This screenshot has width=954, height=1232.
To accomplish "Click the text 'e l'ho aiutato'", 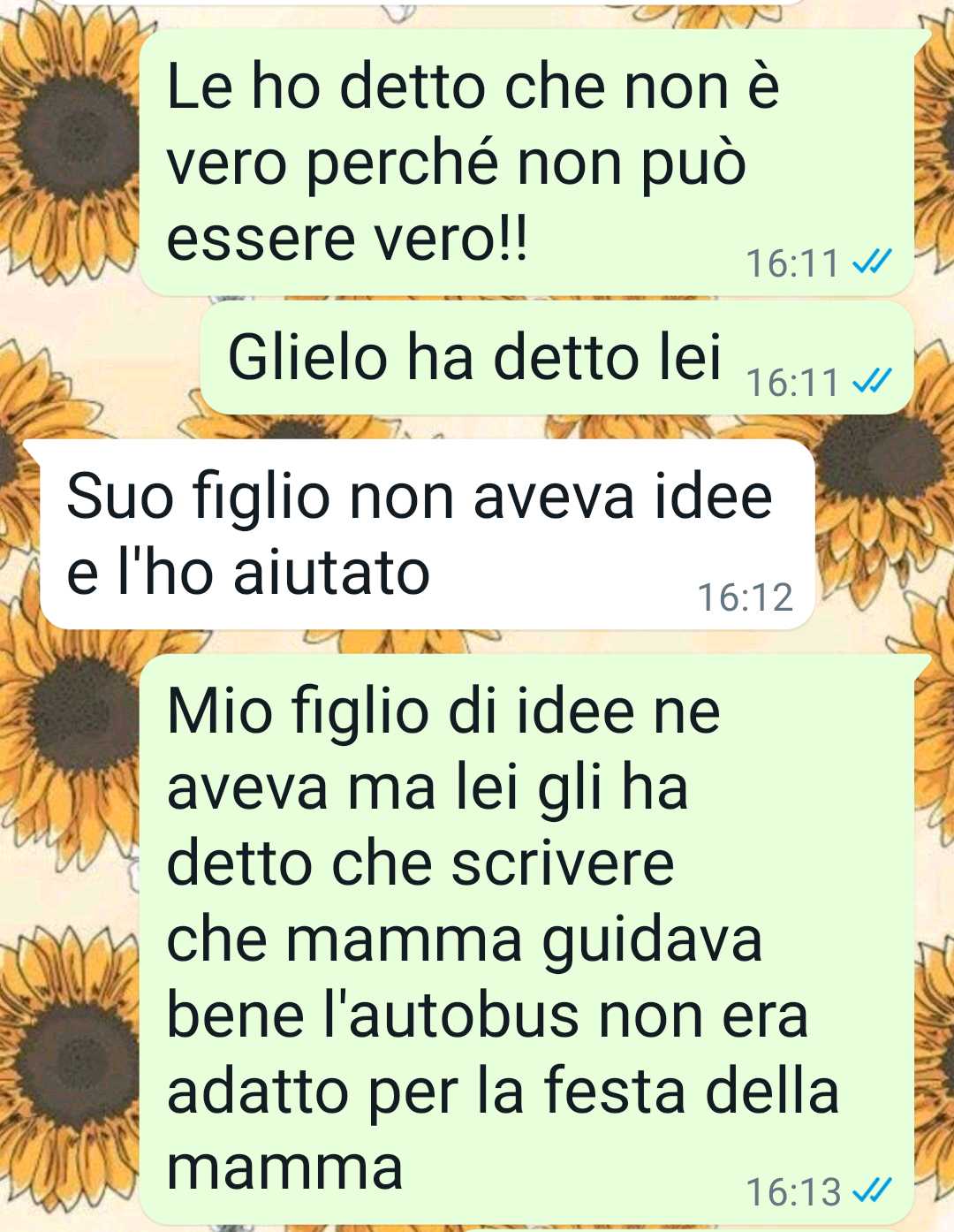I will click(x=248, y=572).
